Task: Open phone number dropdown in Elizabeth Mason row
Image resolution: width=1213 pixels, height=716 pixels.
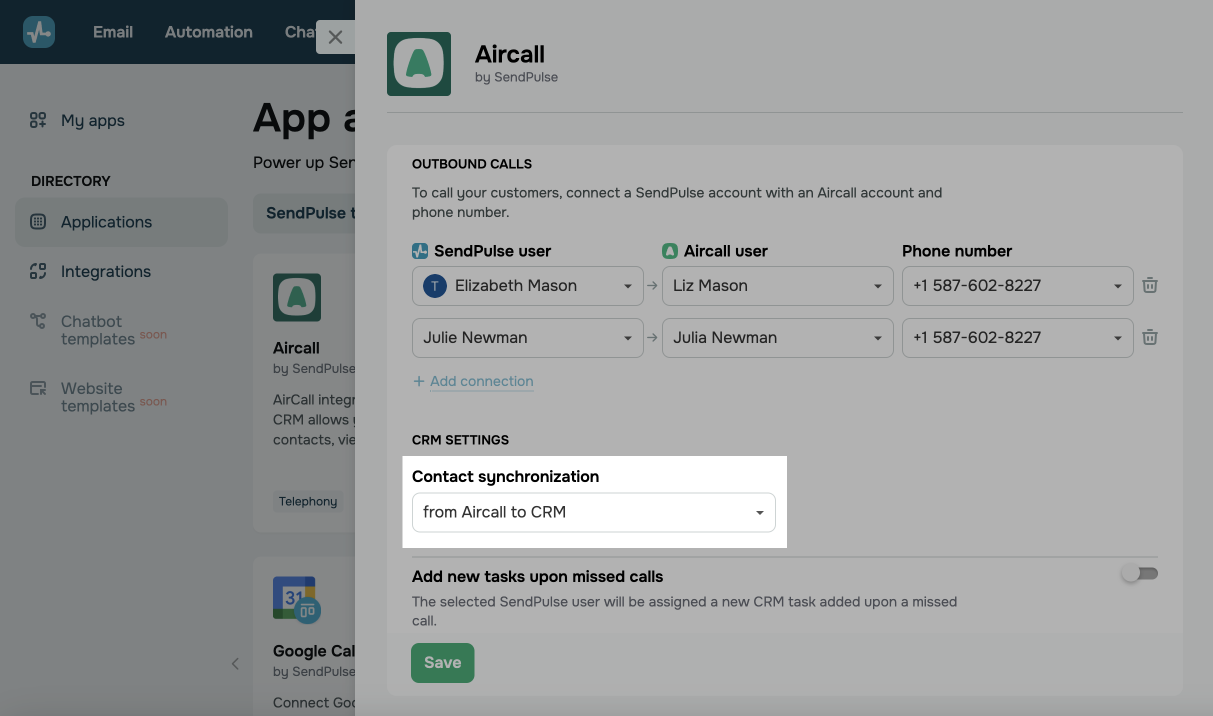Action: [x=1018, y=286]
